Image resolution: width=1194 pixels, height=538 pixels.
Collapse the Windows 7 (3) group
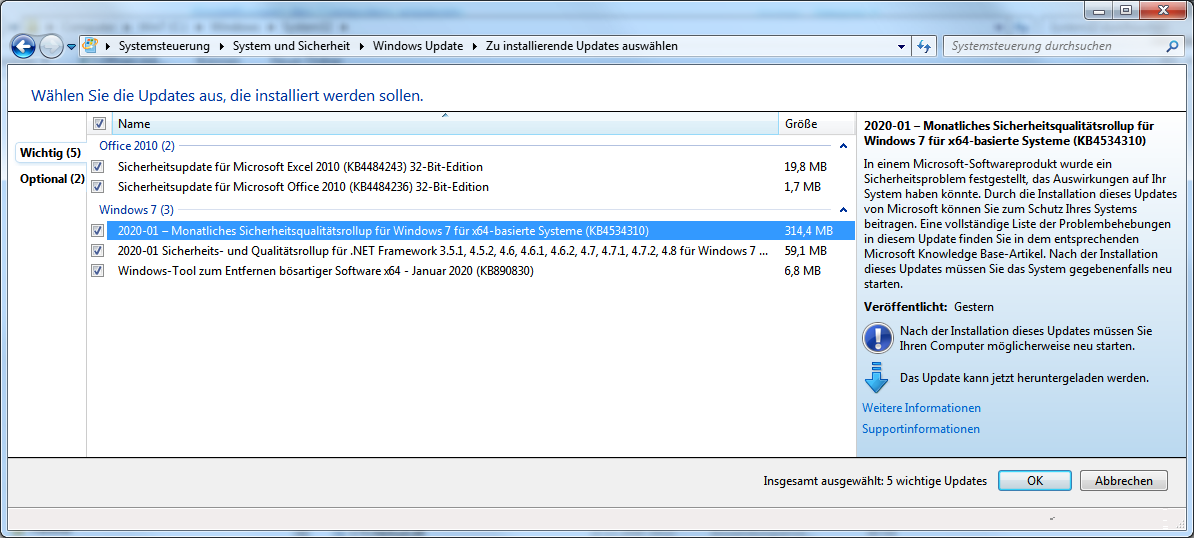(x=842, y=209)
